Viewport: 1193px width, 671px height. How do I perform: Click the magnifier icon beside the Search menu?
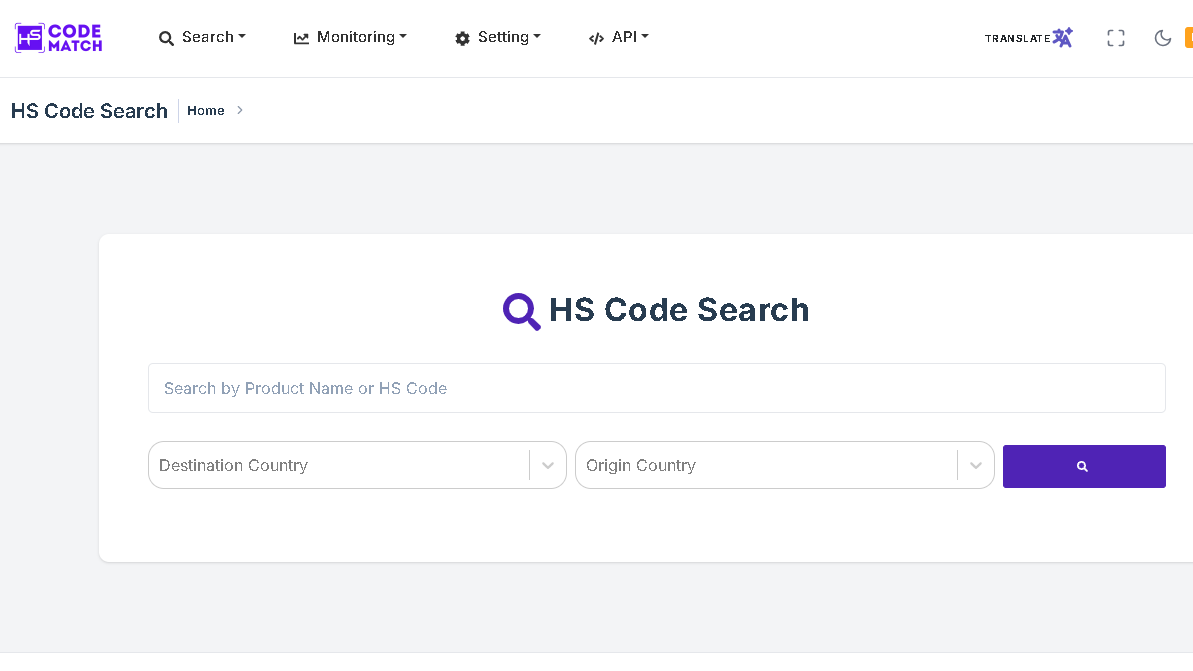tap(166, 38)
